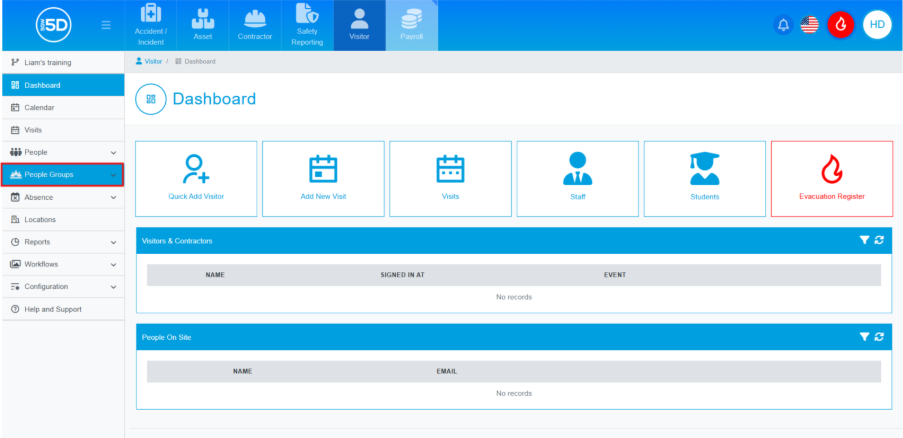The width and height of the screenshot is (903, 438).
Task: Expand the Reports sidebar section
Action: coord(62,242)
